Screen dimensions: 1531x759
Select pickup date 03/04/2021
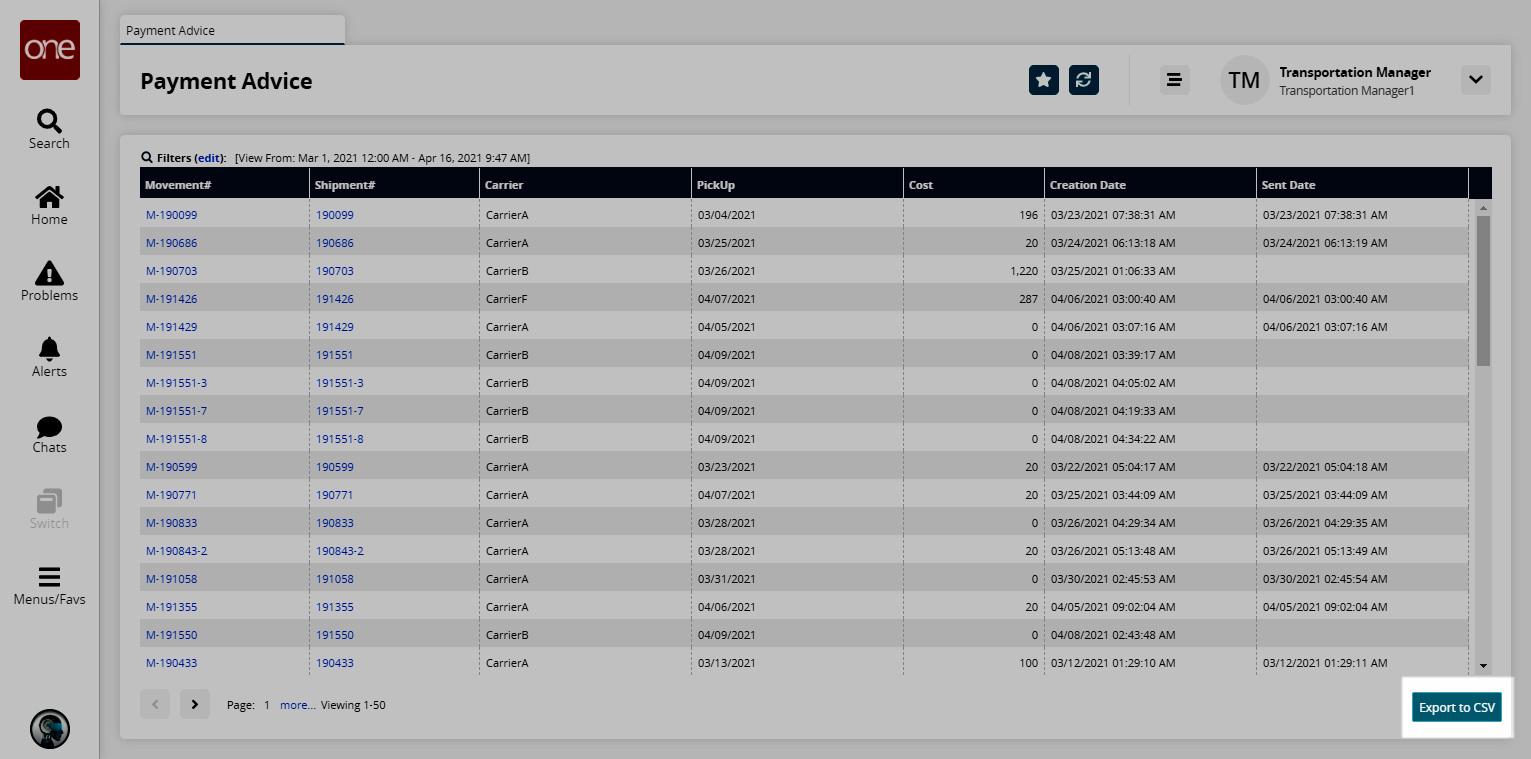(727, 215)
